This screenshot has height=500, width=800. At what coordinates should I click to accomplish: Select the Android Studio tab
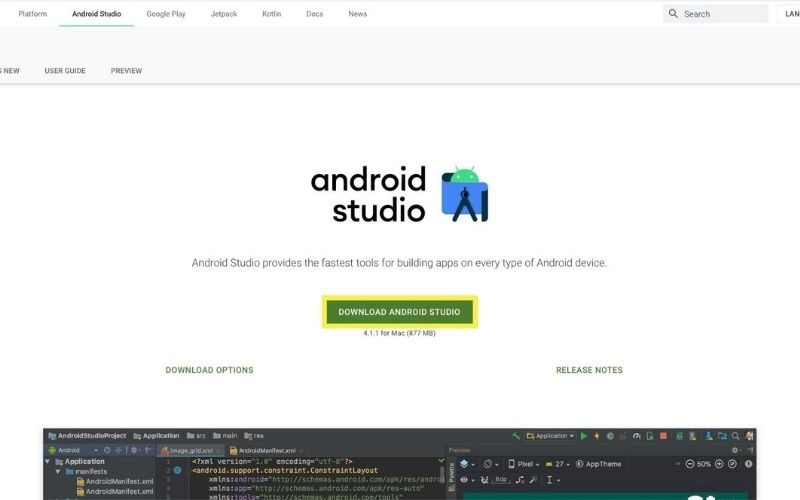(x=96, y=14)
